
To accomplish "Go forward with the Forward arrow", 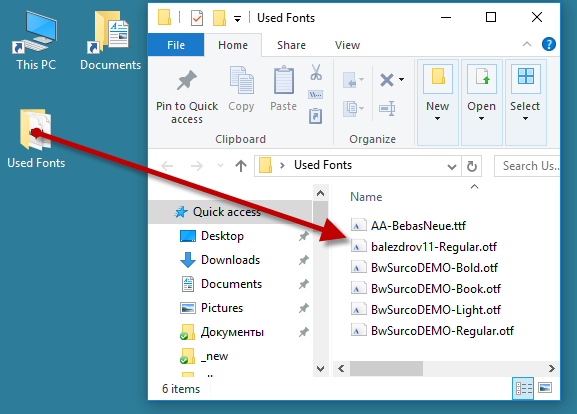I will click(x=197, y=166).
